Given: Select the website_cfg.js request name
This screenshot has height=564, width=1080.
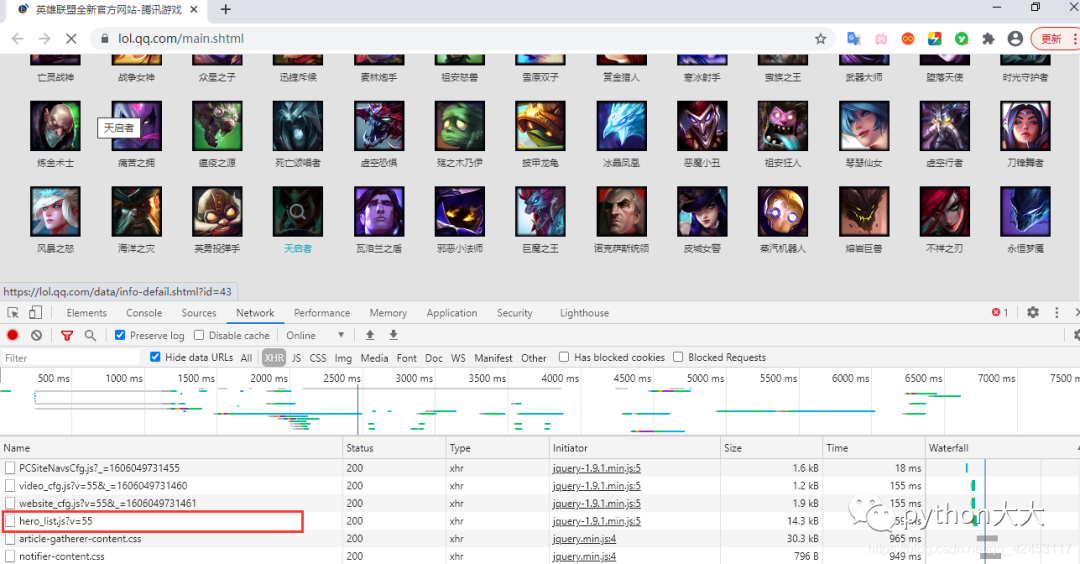Looking at the screenshot, I should tap(107, 503).
